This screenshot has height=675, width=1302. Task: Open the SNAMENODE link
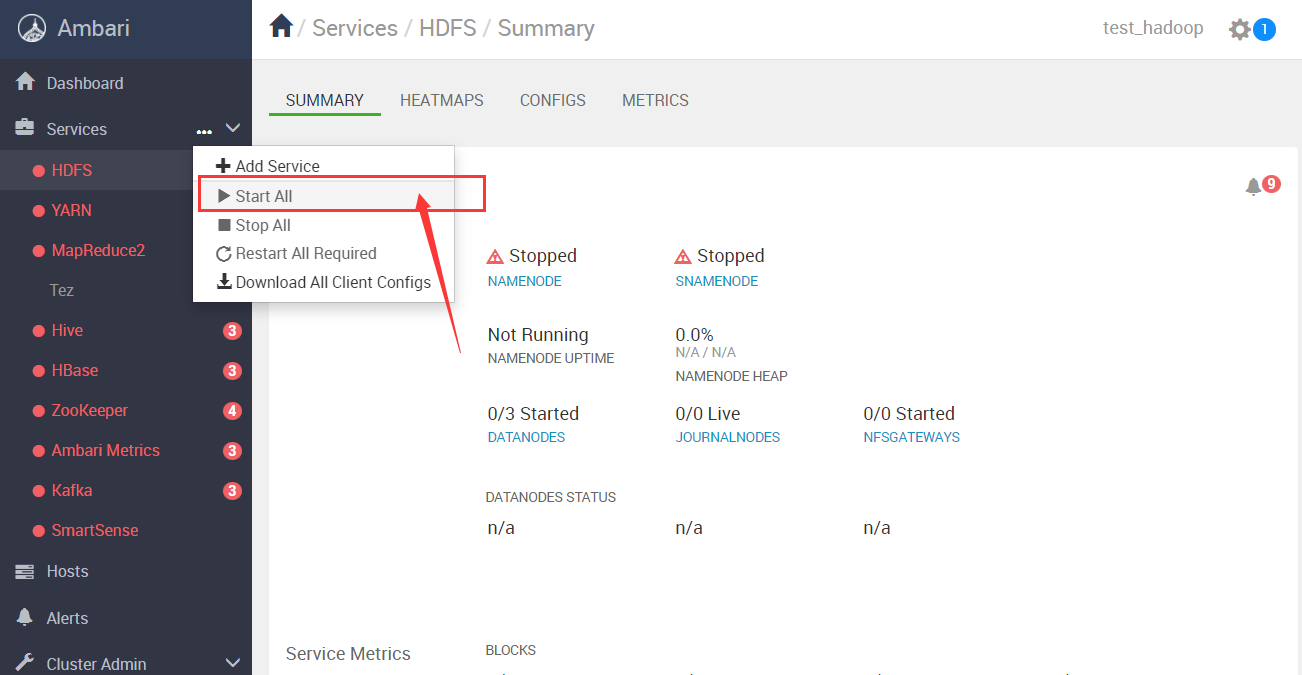(x=716, y=281)
